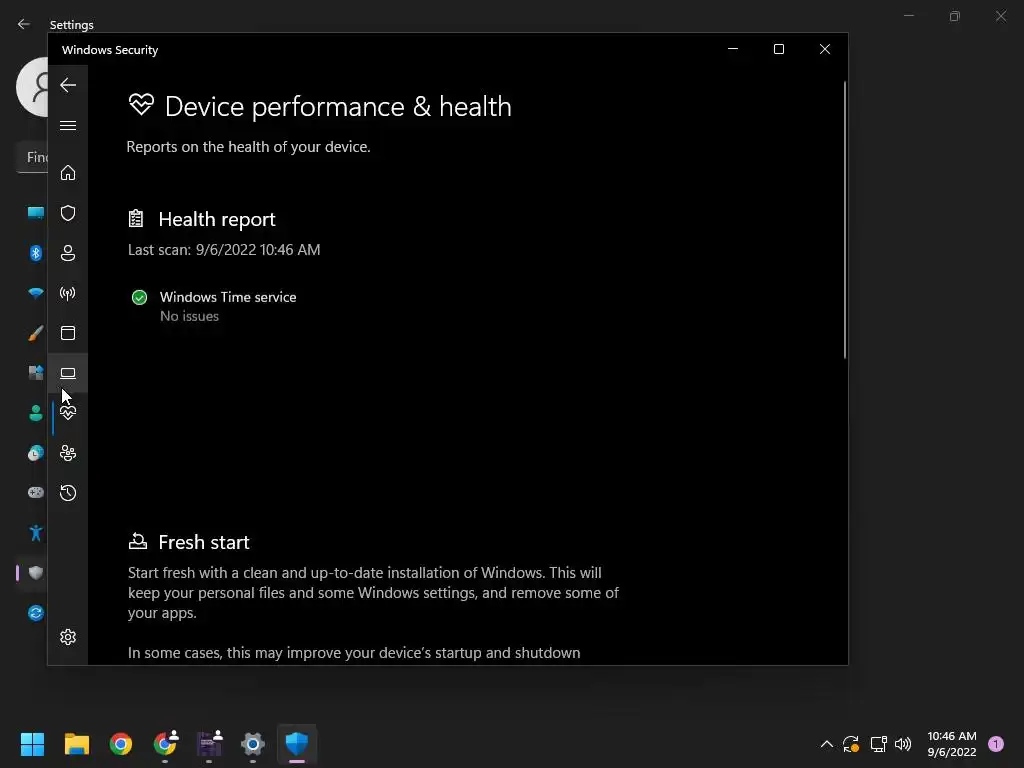The height and width of the screenshot is (768, 1024).
Task: Click the Last scan date text
Action: (x=224, y=249)
